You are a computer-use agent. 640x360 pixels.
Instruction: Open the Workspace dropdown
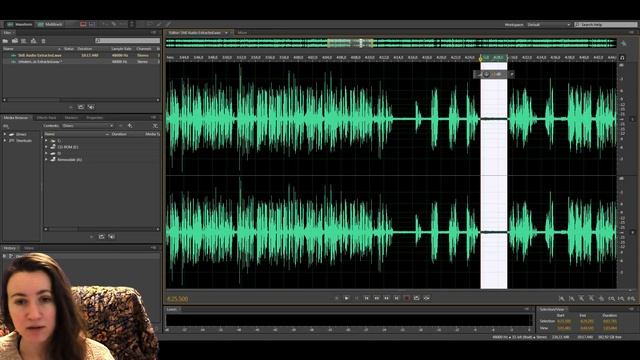coord(548,25)
